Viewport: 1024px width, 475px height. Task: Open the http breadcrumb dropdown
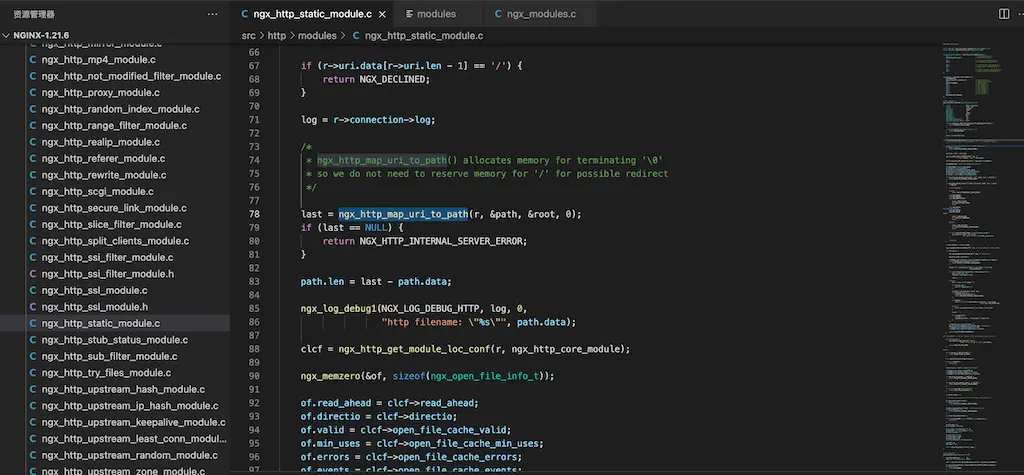277,36
